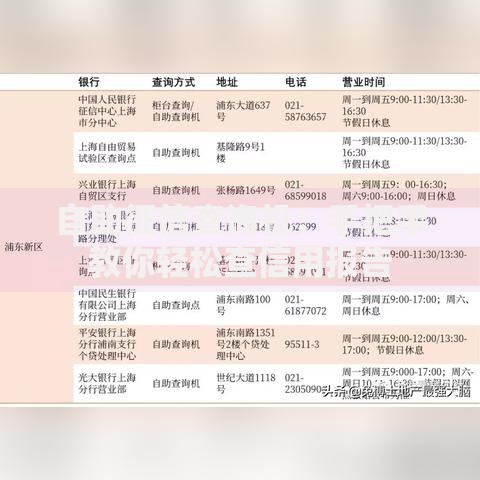480x480 pixels.
Task: Select bank cell 中国民生银行有限公司上海分行营业部
Action: [x=107, y=305]
